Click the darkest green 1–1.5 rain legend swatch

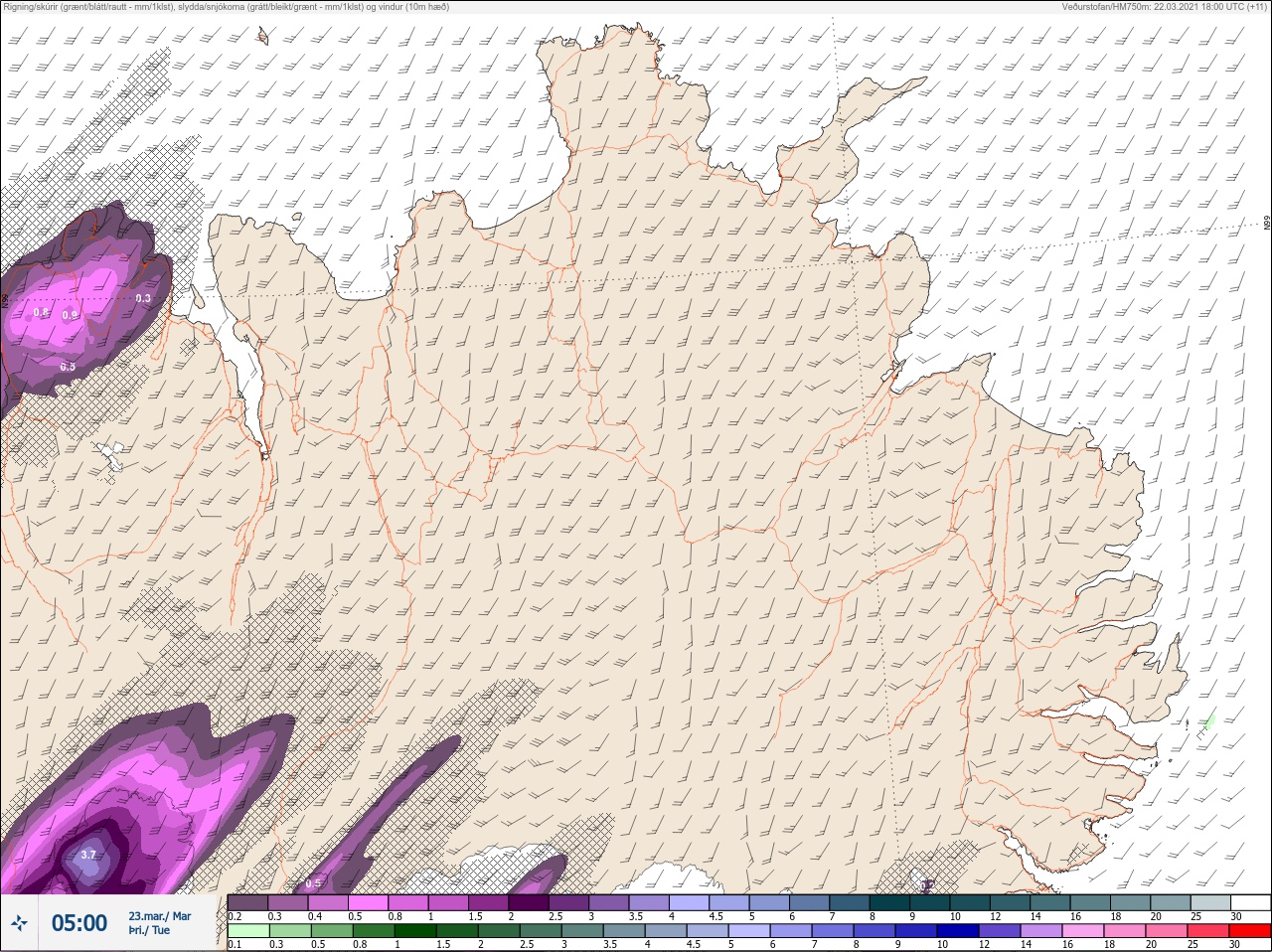point(416,930)
